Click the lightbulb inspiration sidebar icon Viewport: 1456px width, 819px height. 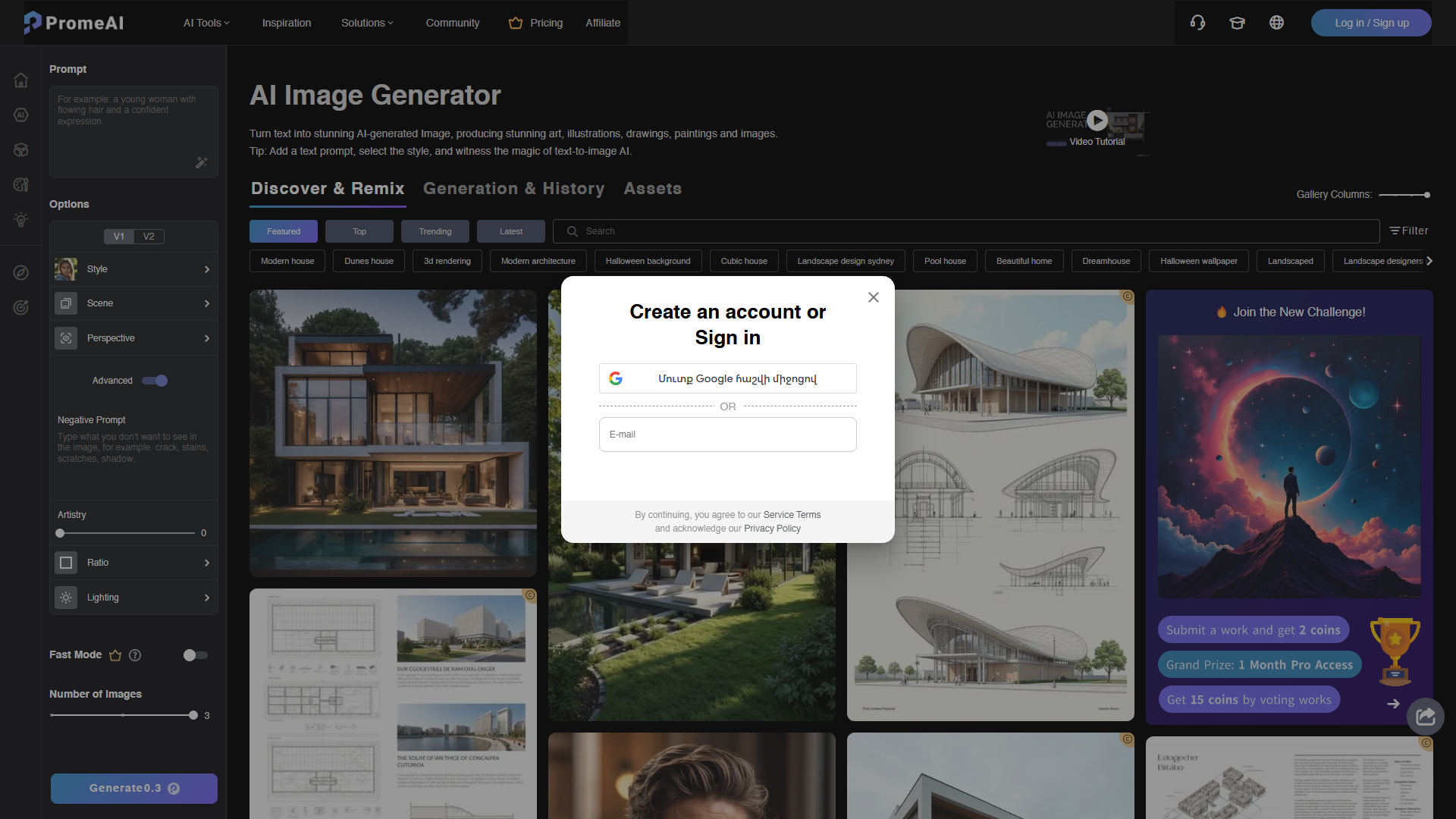20,219
